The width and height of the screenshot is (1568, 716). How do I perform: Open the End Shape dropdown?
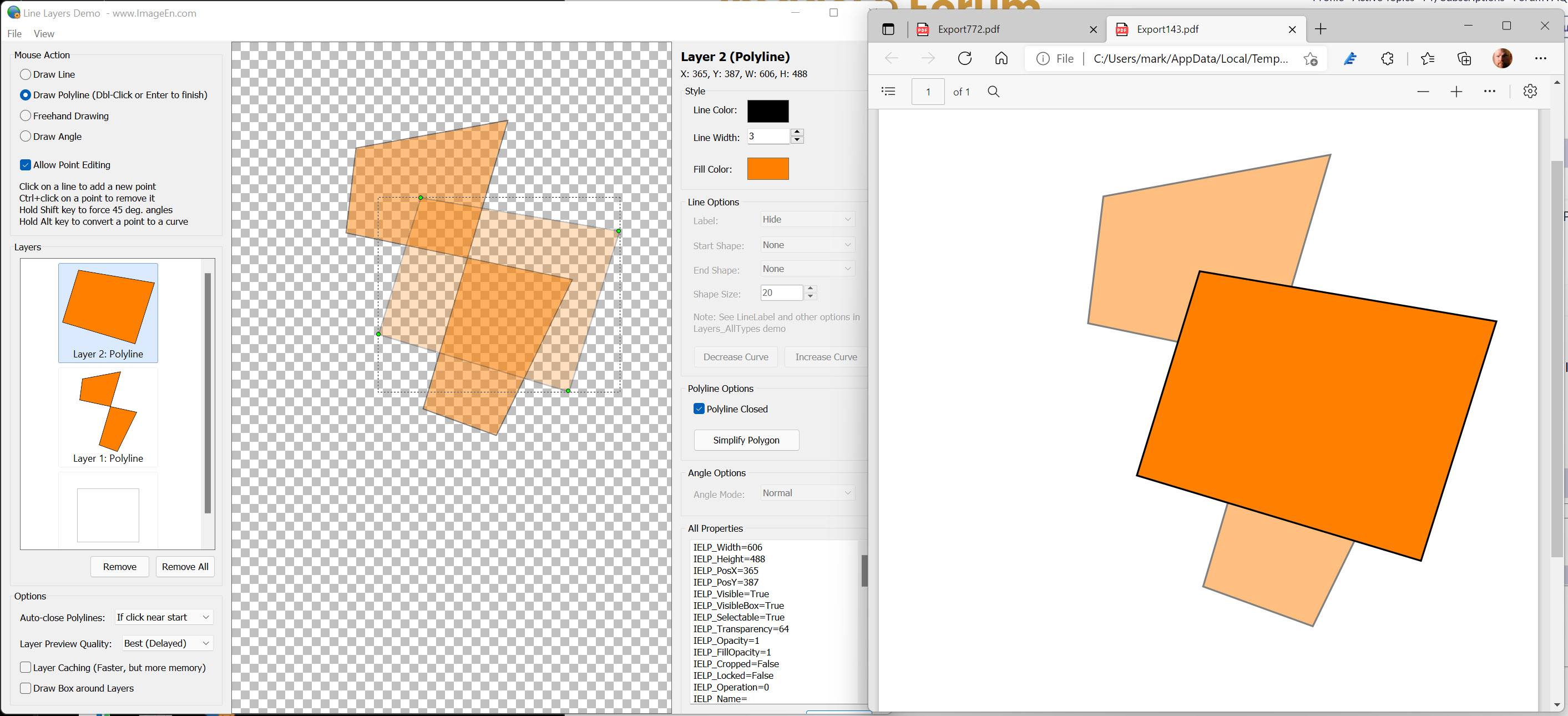(x=807, y=269)
